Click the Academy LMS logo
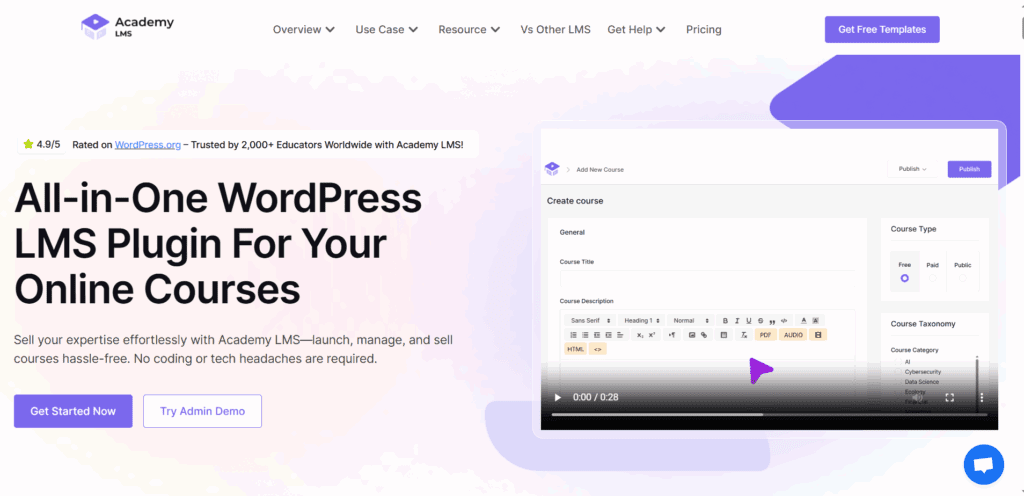 [127, 27]
